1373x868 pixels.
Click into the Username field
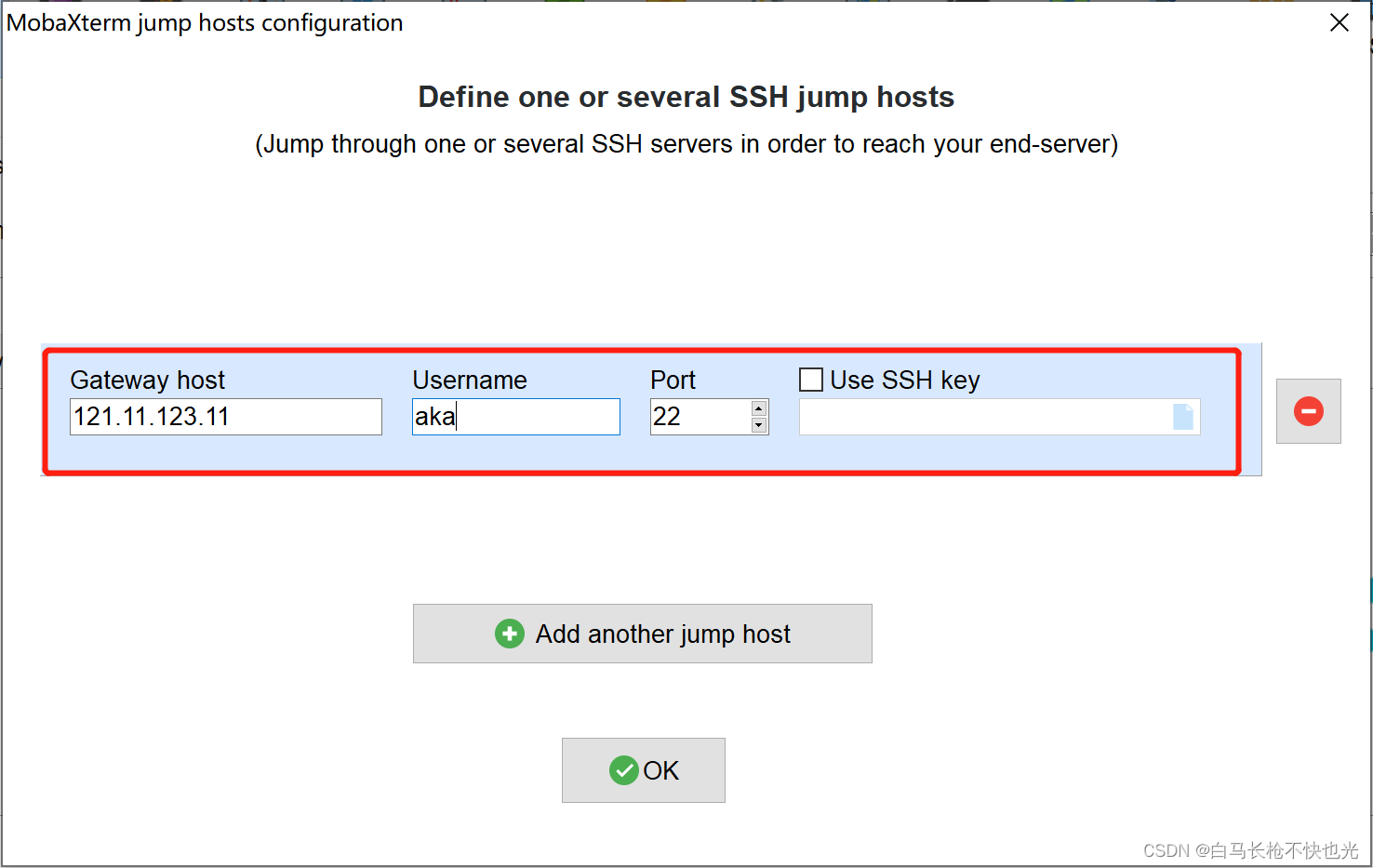click(516, 417)
